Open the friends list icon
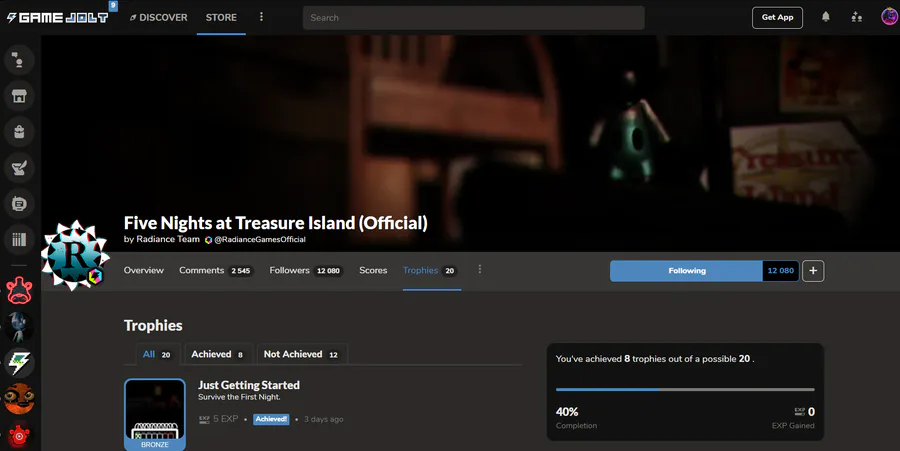The height and width of the screenshot is (451, 900). point(856,17)
